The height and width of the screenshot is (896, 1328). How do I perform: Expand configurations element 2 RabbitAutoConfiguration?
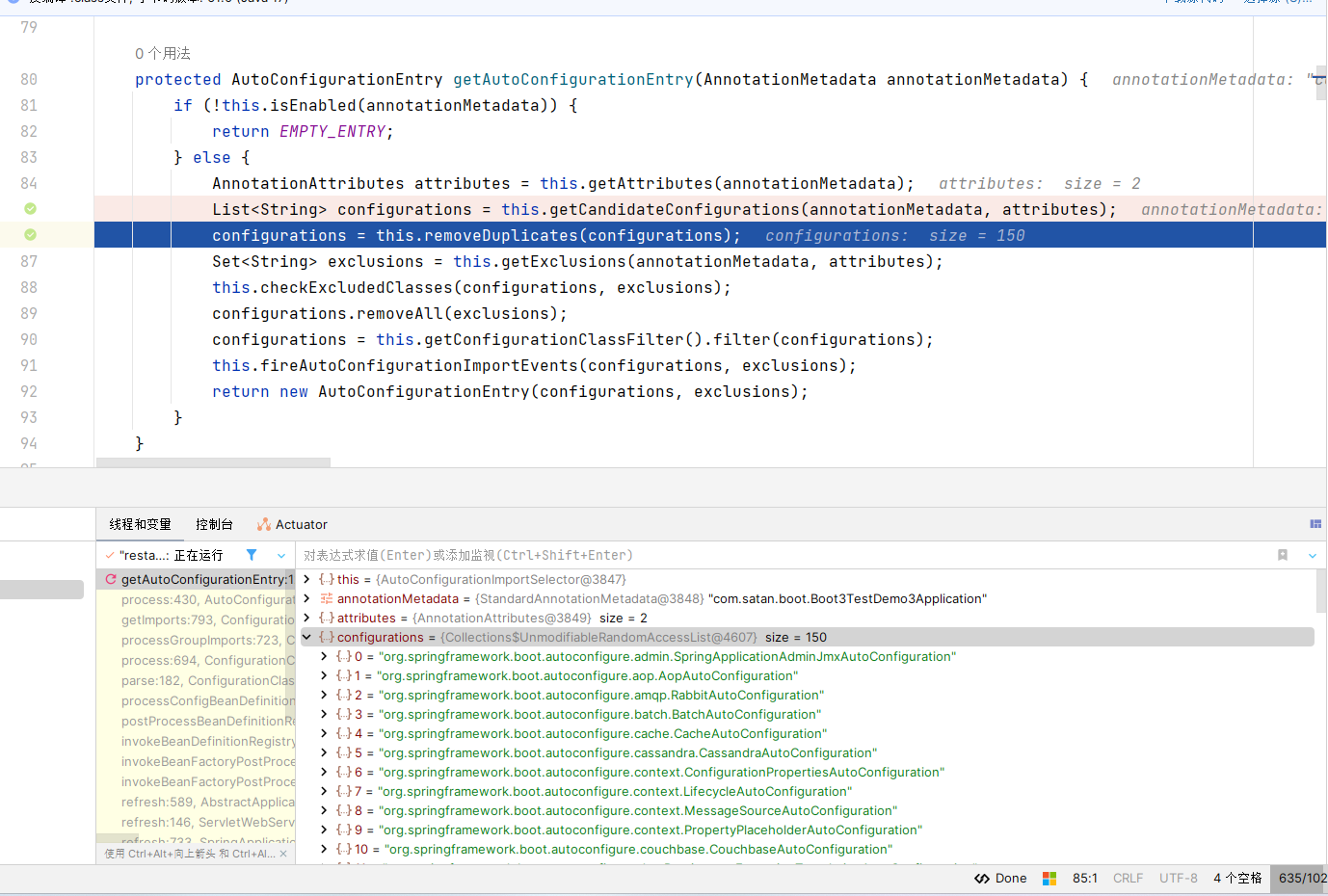[x=324, y=695]
